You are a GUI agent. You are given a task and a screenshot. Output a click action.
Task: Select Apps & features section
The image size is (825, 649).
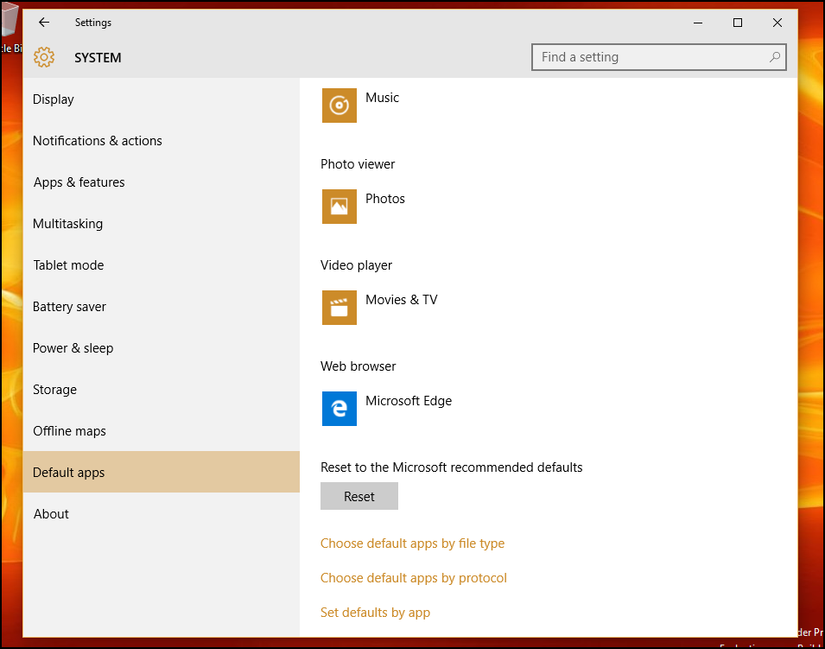(x=79, y=182)
